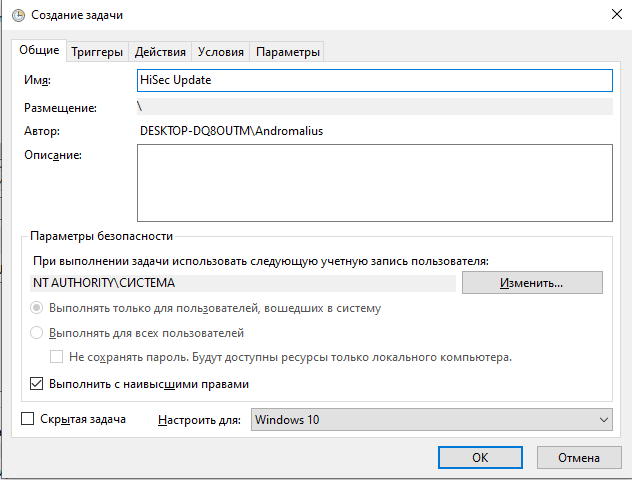Click the Размещение: label
This screenshot has width=632, height=480.
(60, 108)
